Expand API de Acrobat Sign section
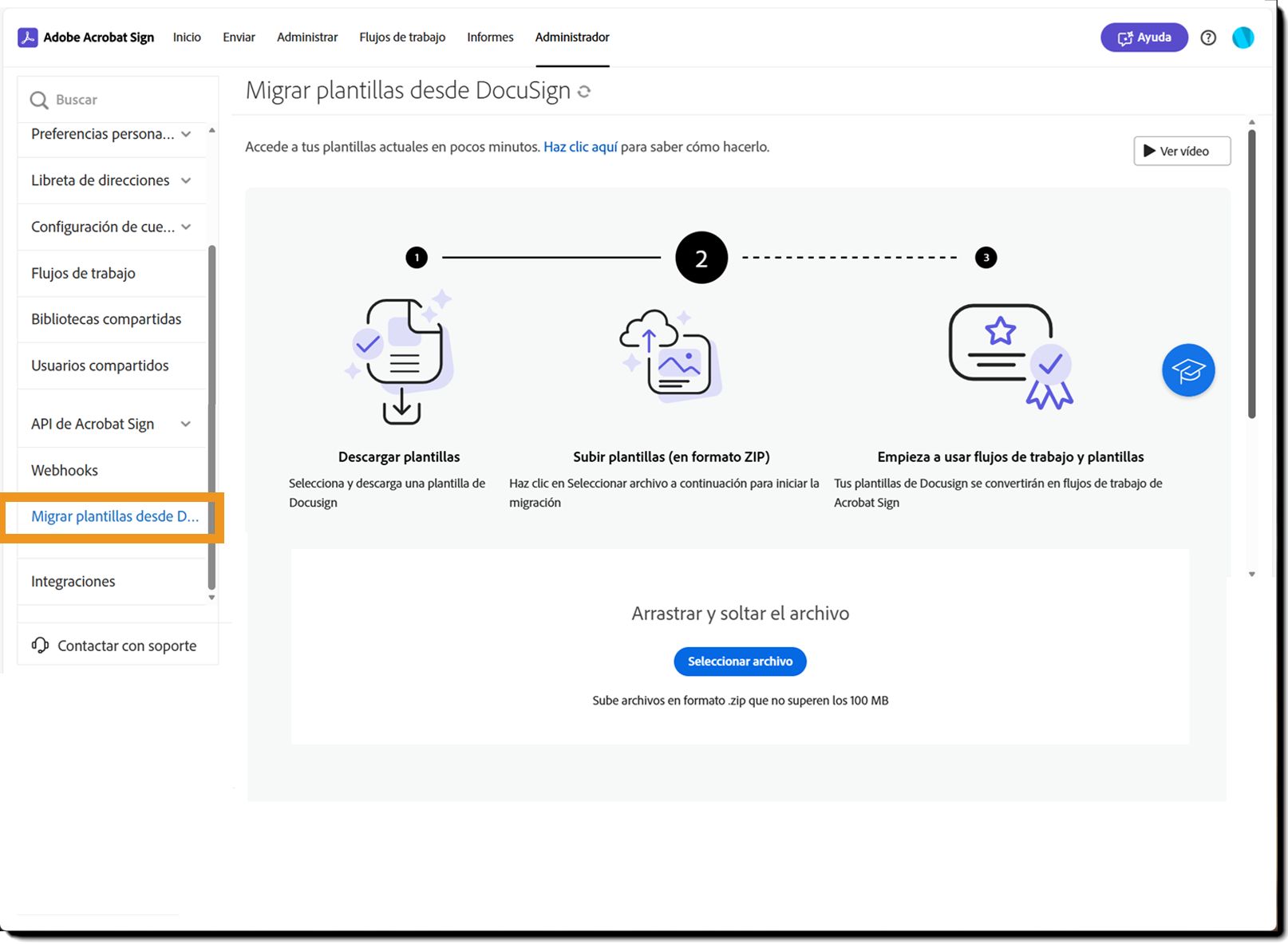This screenshot has width=1288, height=944. [x=186, y=424]
